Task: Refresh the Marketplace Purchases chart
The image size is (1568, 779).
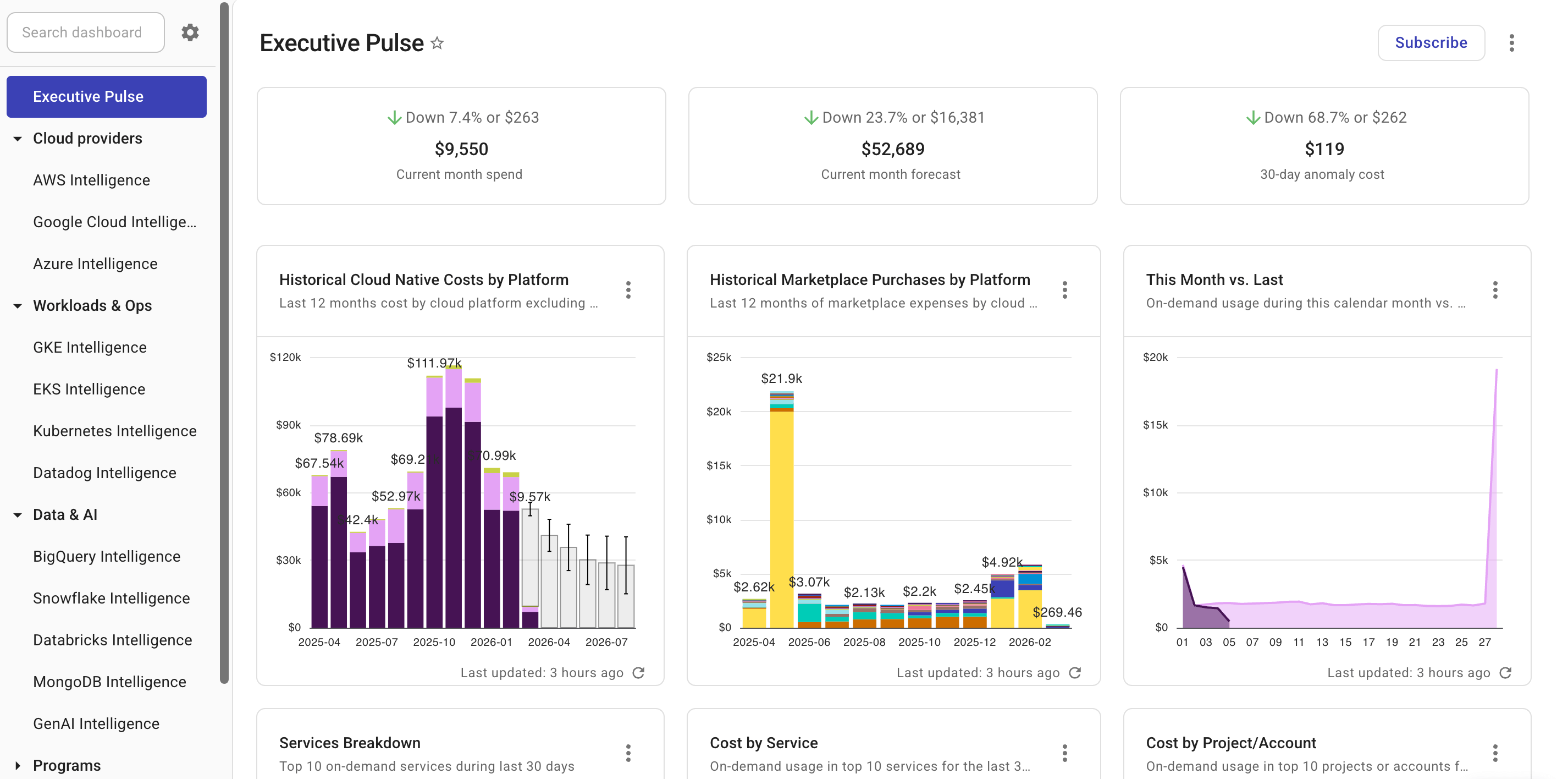Action: pos(1075,672)
